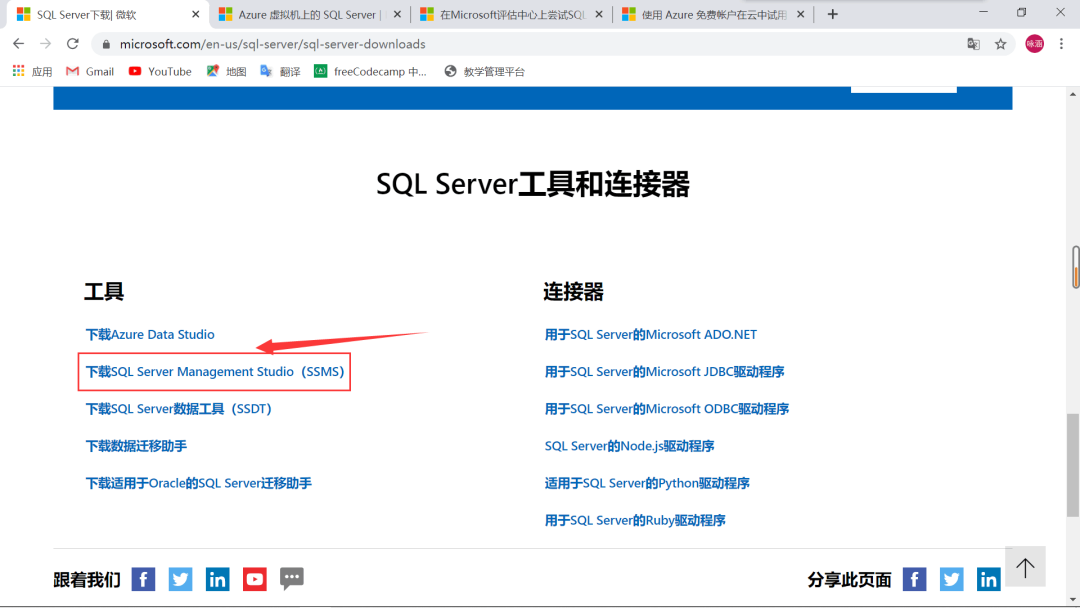Open SQL Server的Node.js驱动程序 link
The image size is (1080, 608).
click(629, 446)
